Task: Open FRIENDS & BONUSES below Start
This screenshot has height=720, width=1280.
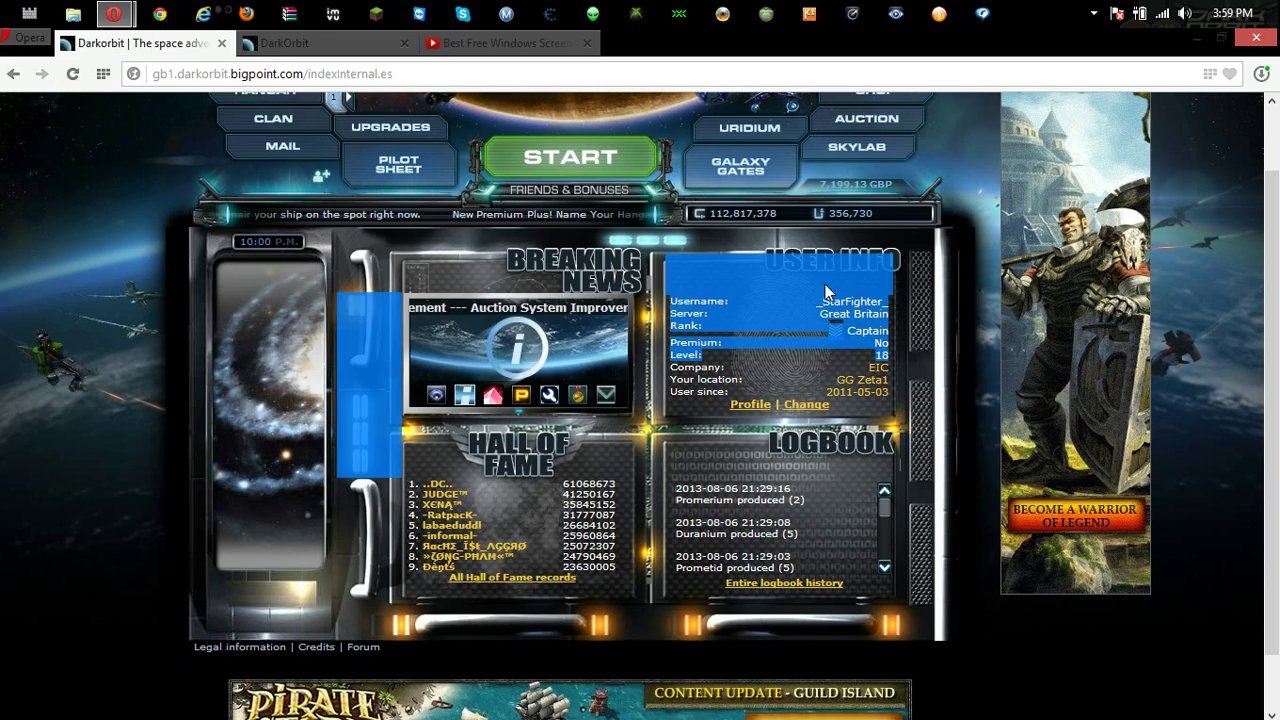Action: [569, 190]
